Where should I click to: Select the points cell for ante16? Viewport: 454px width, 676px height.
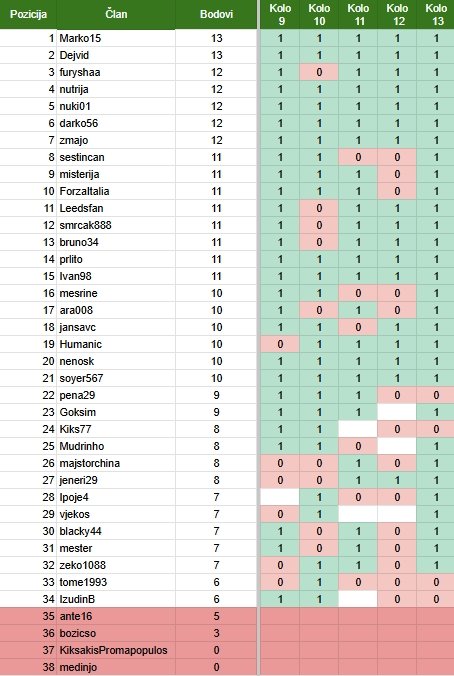pos(216,616)
